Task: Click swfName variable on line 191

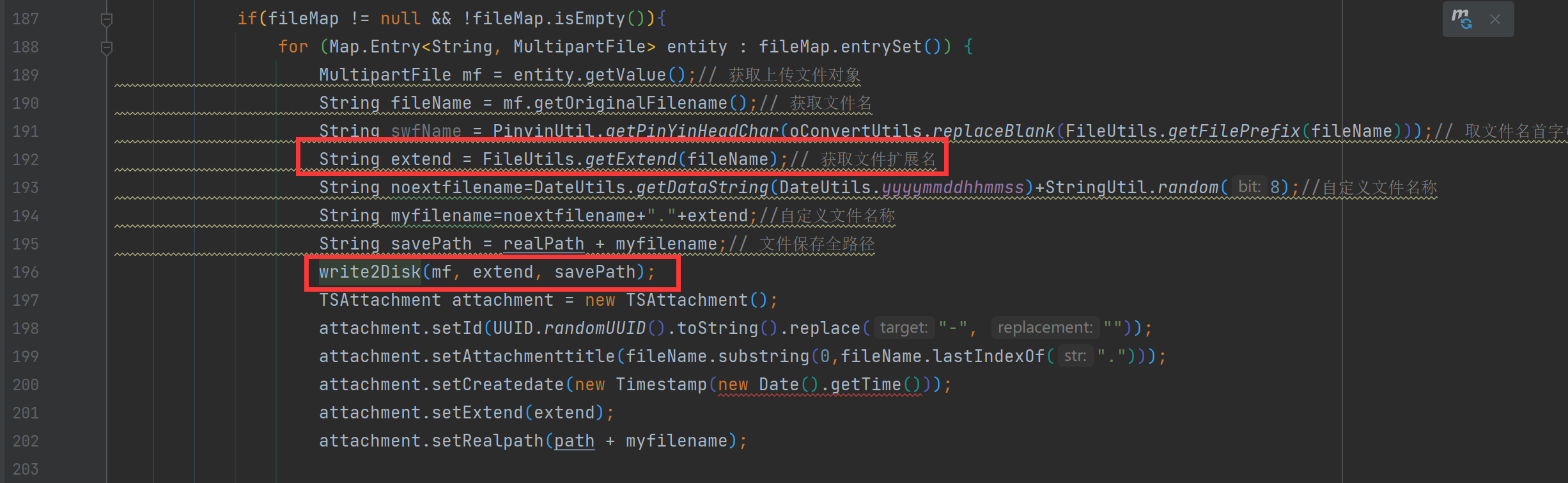Action: coord(426,131)
